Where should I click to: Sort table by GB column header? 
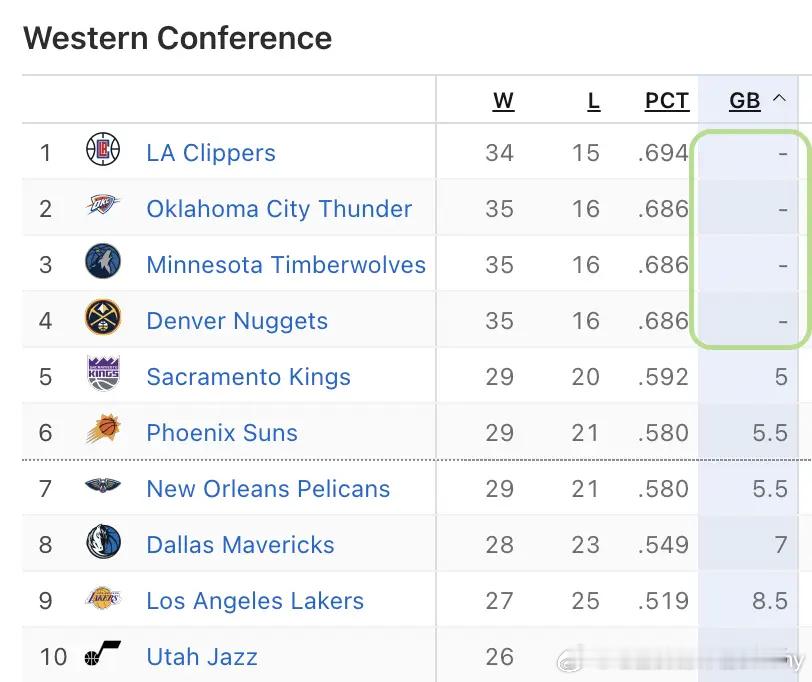coord(745,101)
